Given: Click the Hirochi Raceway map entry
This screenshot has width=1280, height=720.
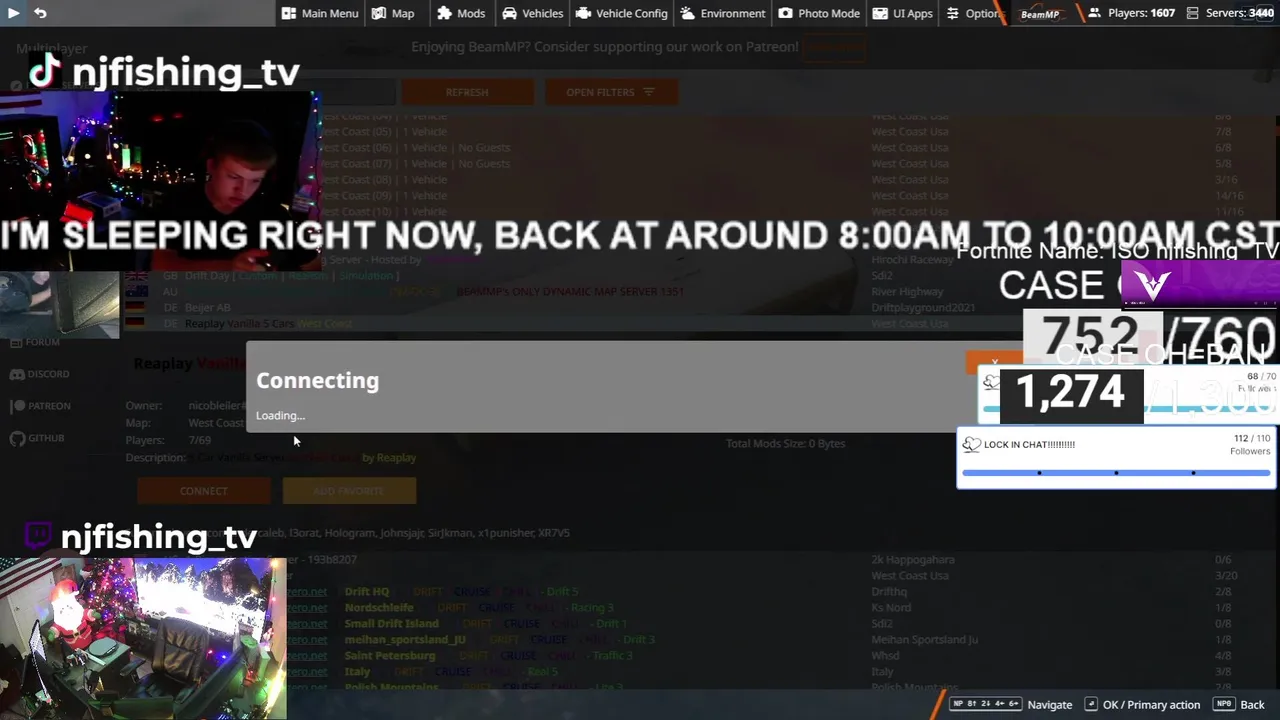Looking at the screenshot, I should tap(912, 260).
